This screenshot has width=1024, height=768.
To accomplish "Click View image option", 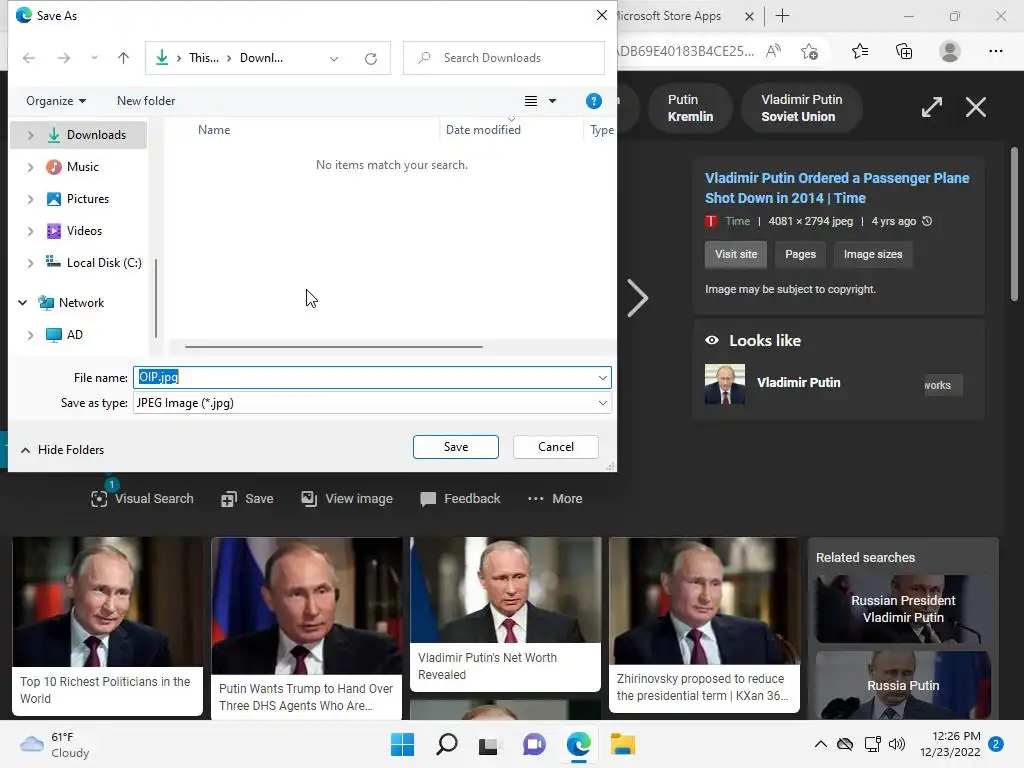I will coord(347,499).
